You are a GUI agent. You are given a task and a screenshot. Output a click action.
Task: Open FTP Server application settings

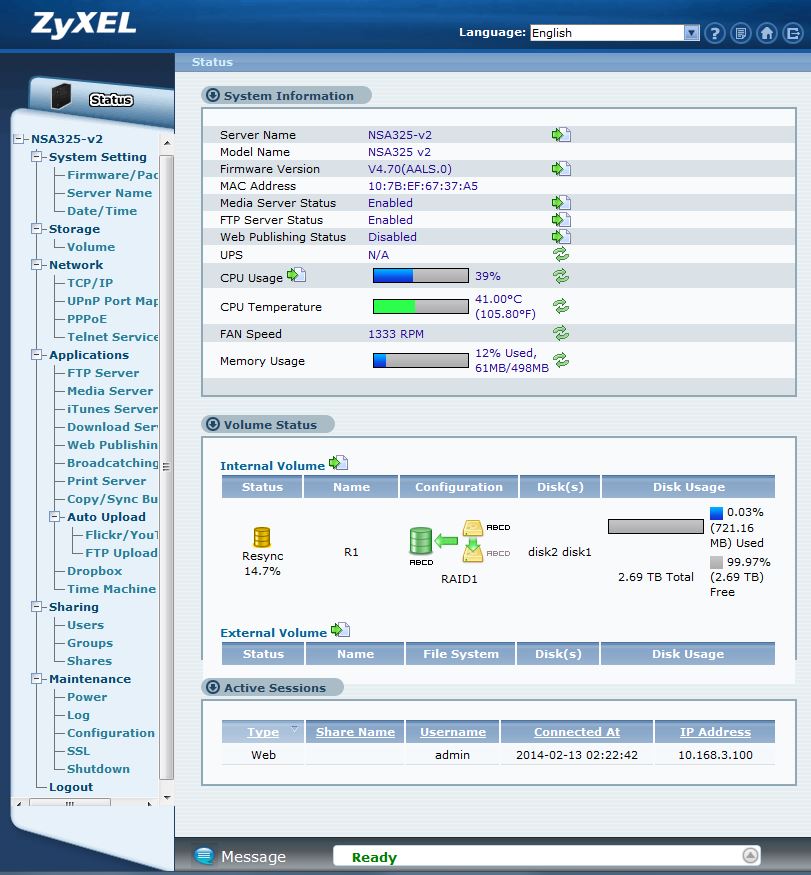(103, 373)
